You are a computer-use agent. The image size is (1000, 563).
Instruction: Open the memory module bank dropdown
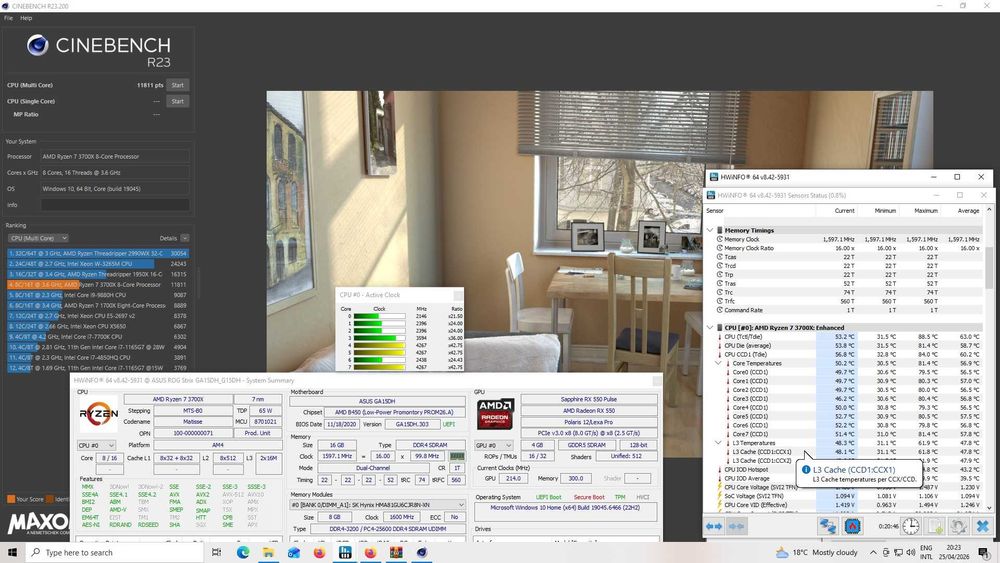(x=378, y=504)
